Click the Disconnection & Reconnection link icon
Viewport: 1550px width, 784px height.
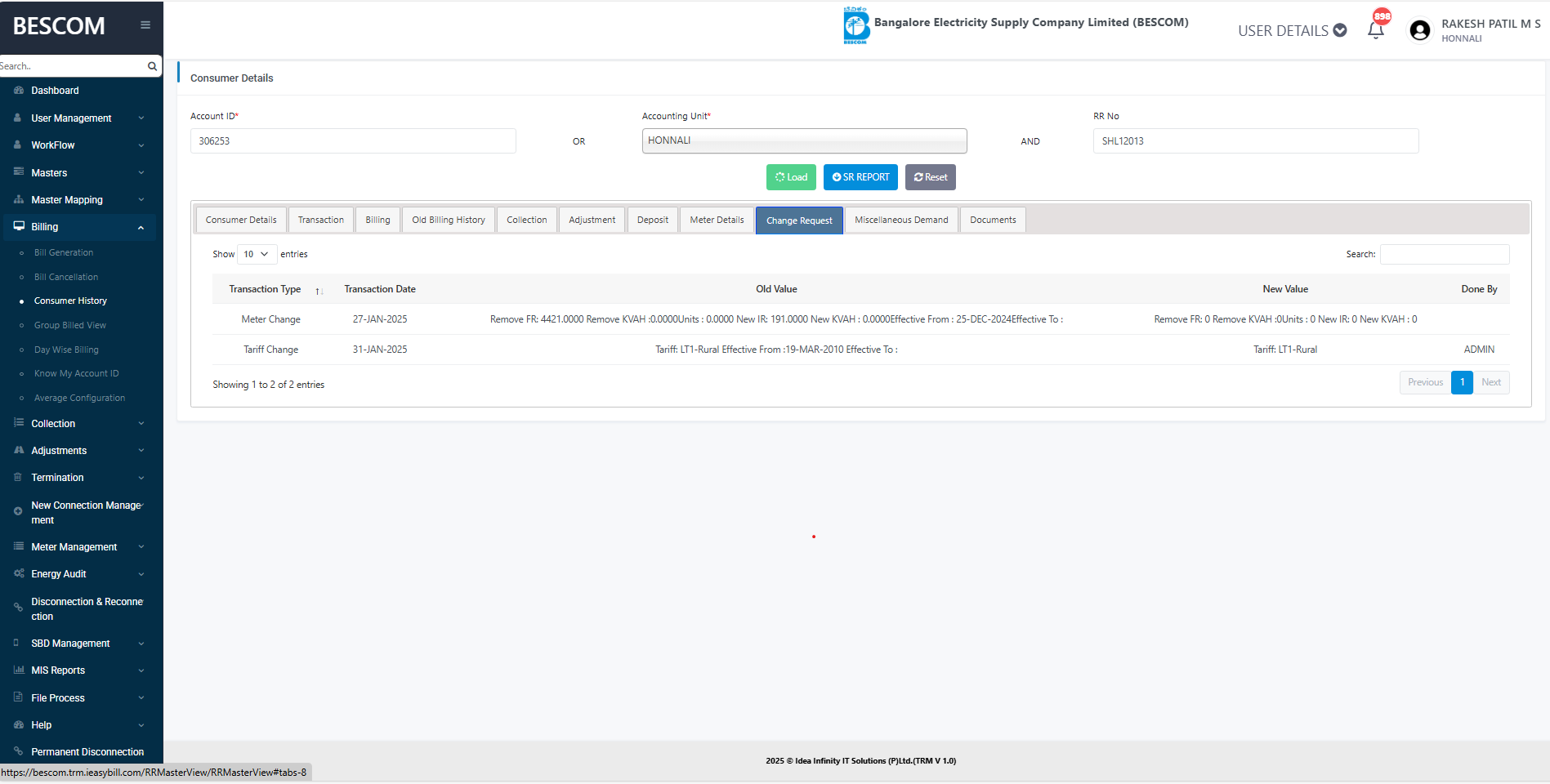[18, 608]
